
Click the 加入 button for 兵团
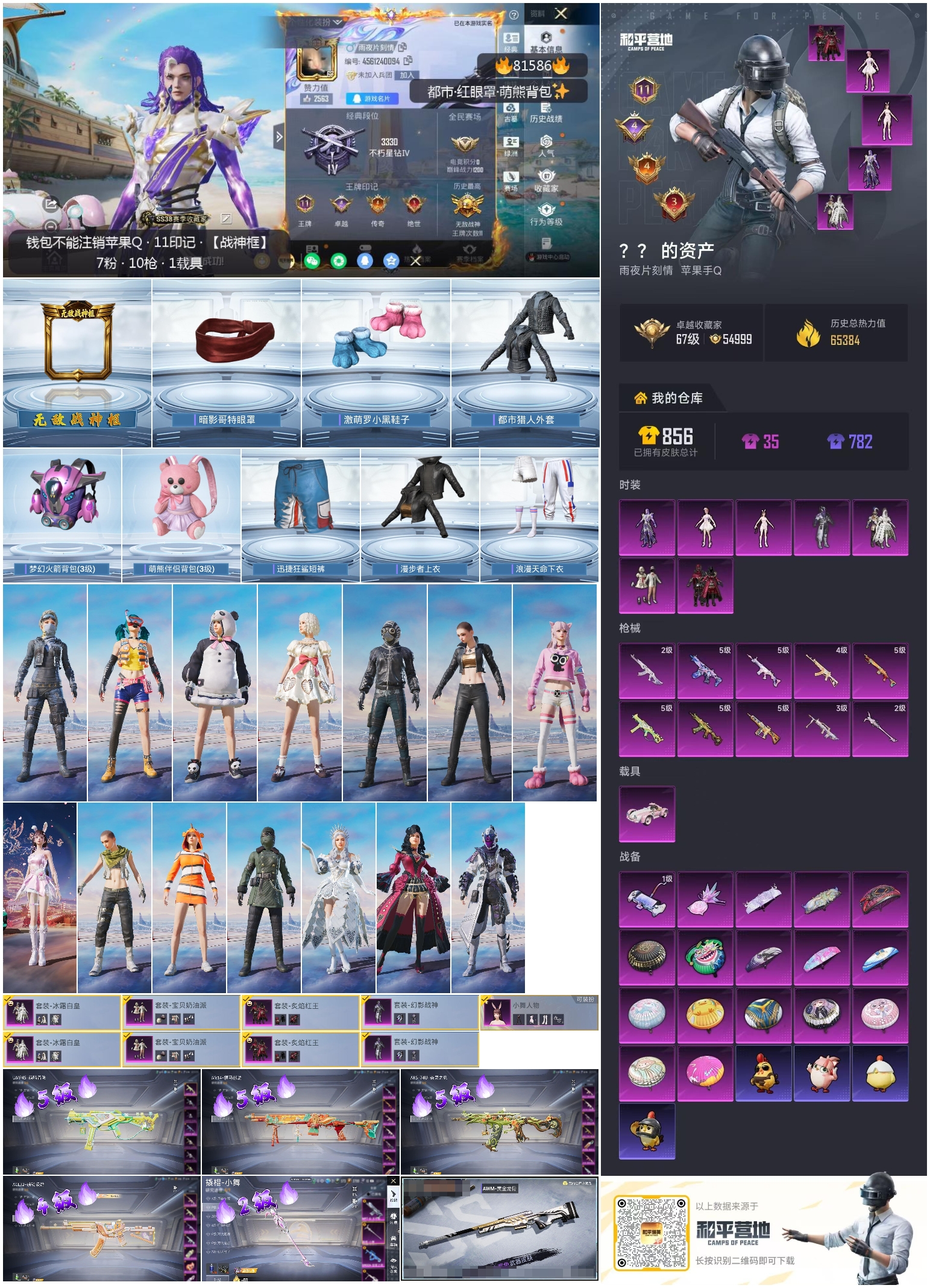407,75
